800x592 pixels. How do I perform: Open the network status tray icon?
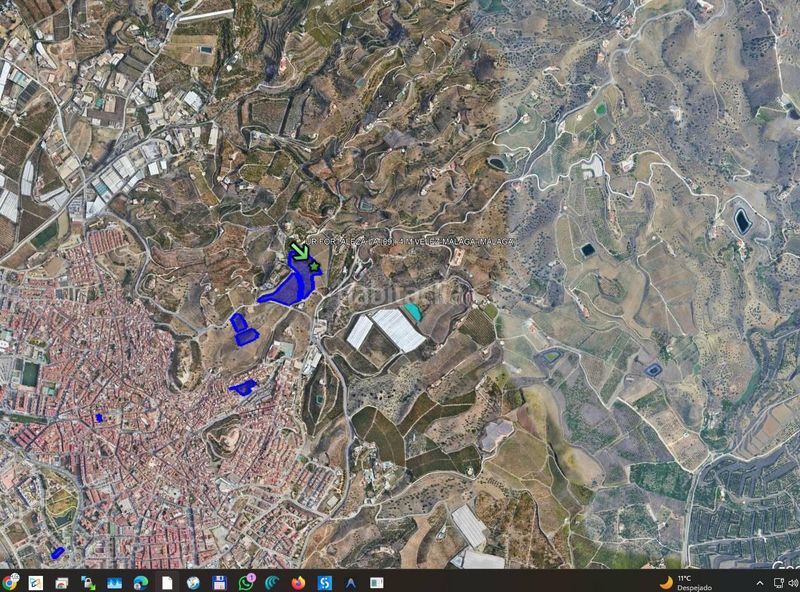point(779,583)
